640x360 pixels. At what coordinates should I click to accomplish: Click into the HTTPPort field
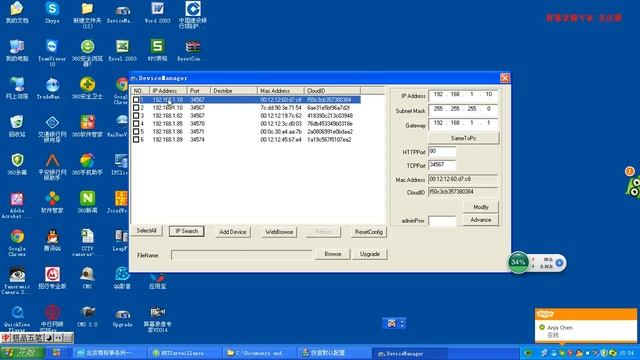pyautogui.click(x=442, y=151)
